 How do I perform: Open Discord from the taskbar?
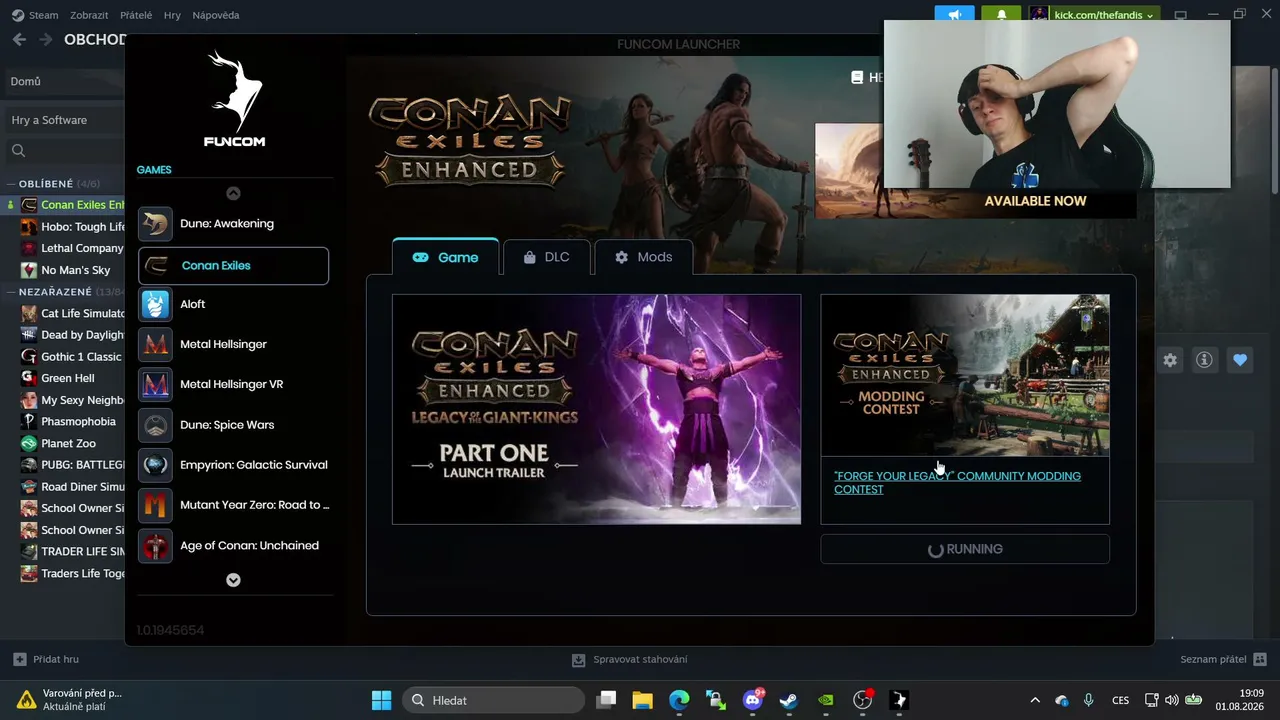point(753,700)
